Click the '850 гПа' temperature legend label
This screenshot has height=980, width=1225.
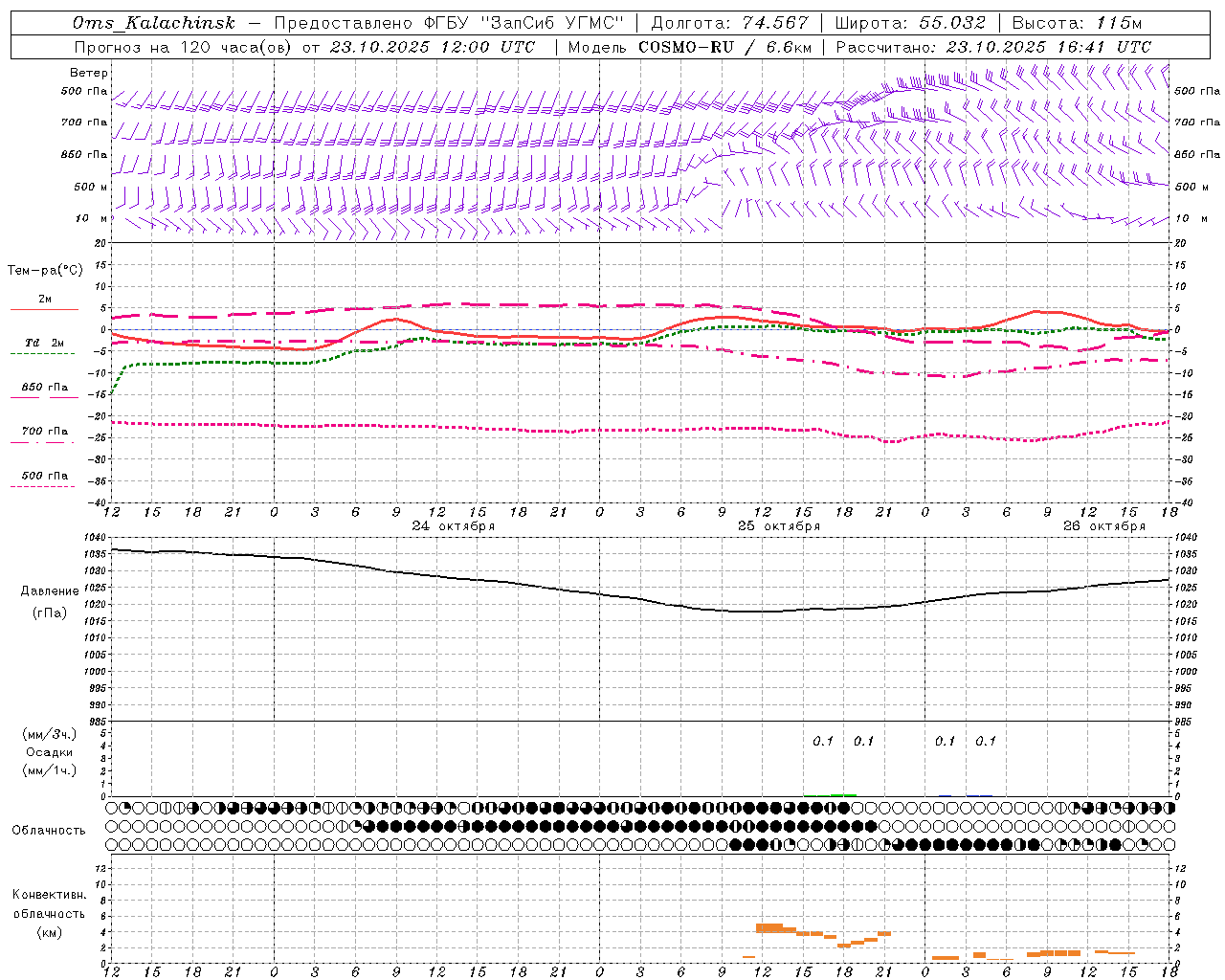[x=45, y=388]
